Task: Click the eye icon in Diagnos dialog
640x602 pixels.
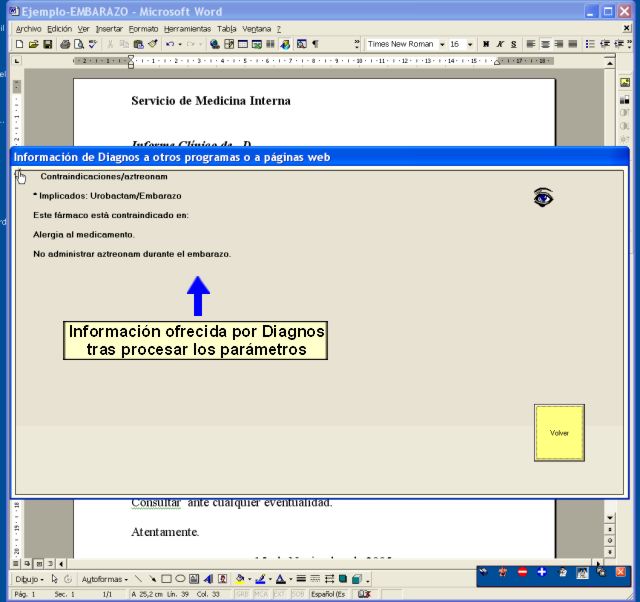Action: coord(543,198)
